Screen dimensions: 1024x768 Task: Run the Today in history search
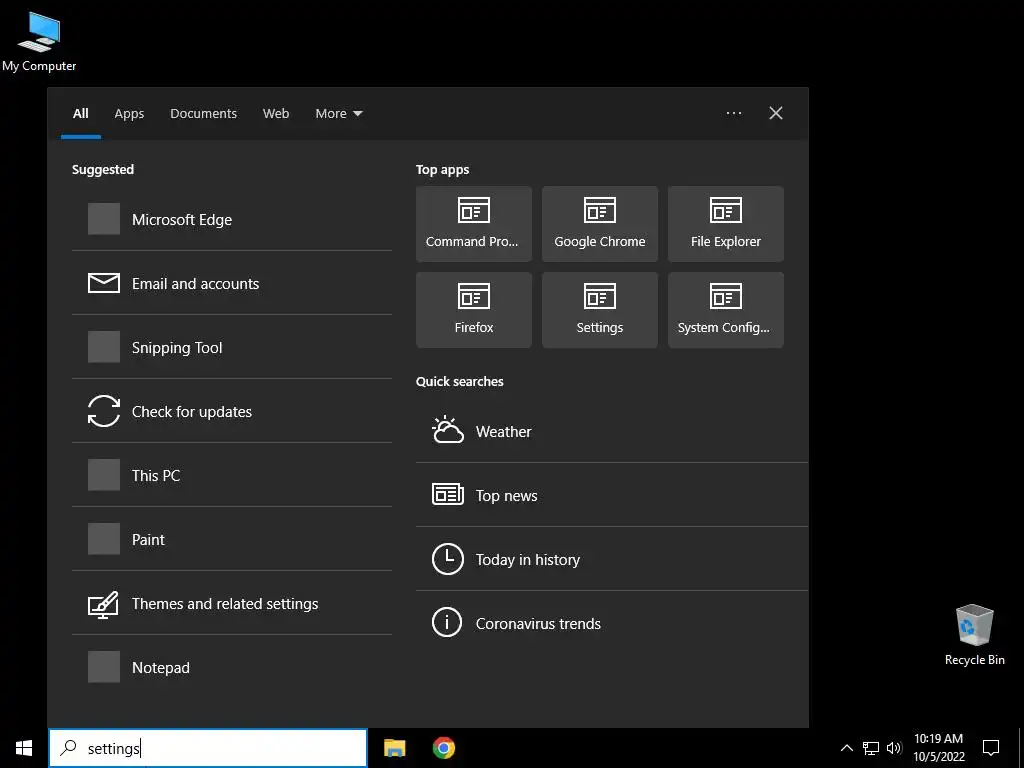coord(612,559)
